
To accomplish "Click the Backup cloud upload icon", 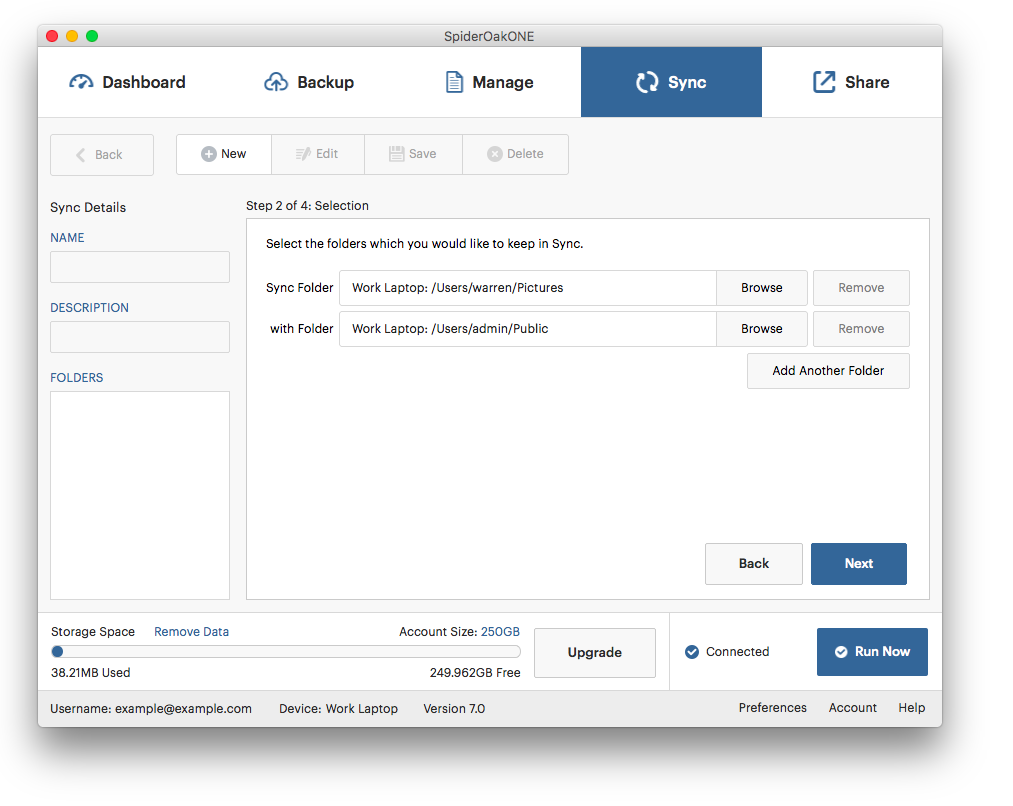I will (x=276, y=82).
